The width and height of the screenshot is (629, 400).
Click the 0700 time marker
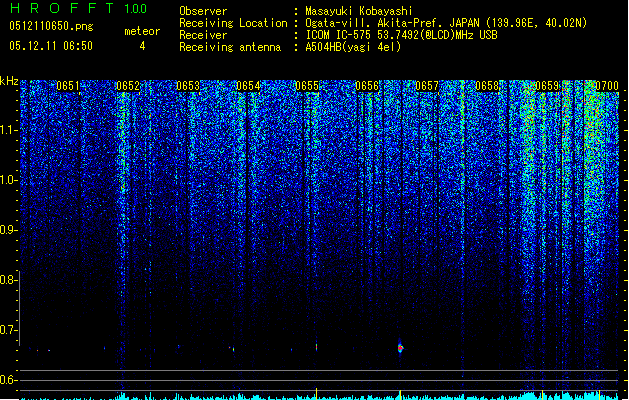(607, 86)
